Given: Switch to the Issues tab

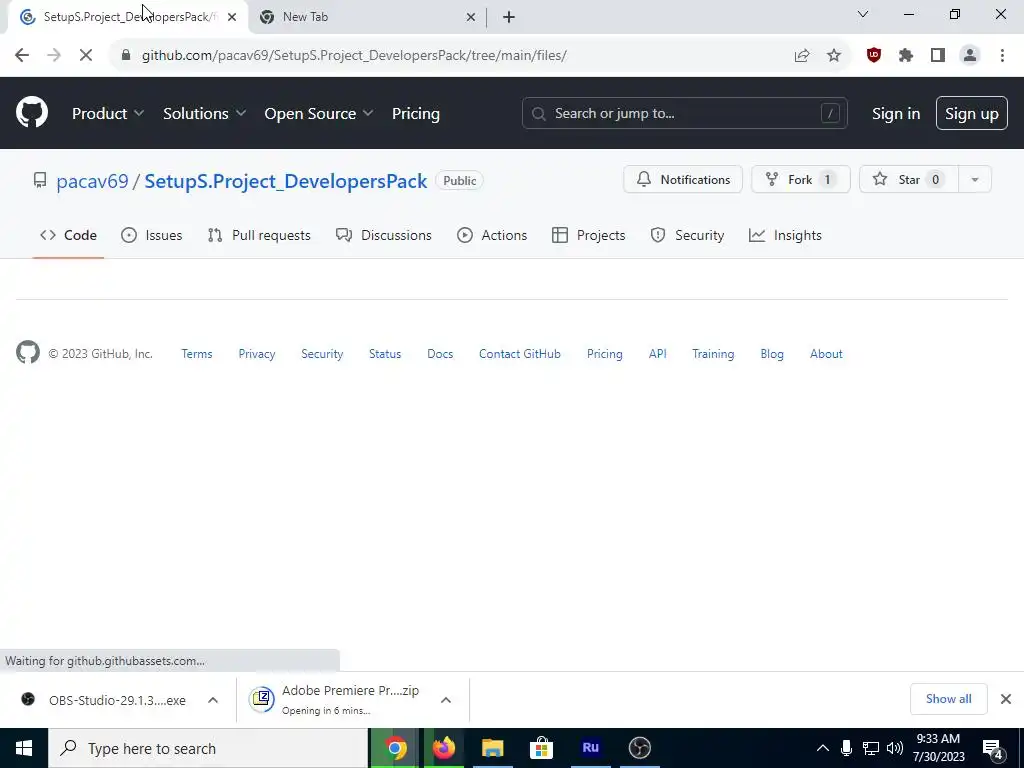Looking at the screenshot, I should tap(152, 235).
